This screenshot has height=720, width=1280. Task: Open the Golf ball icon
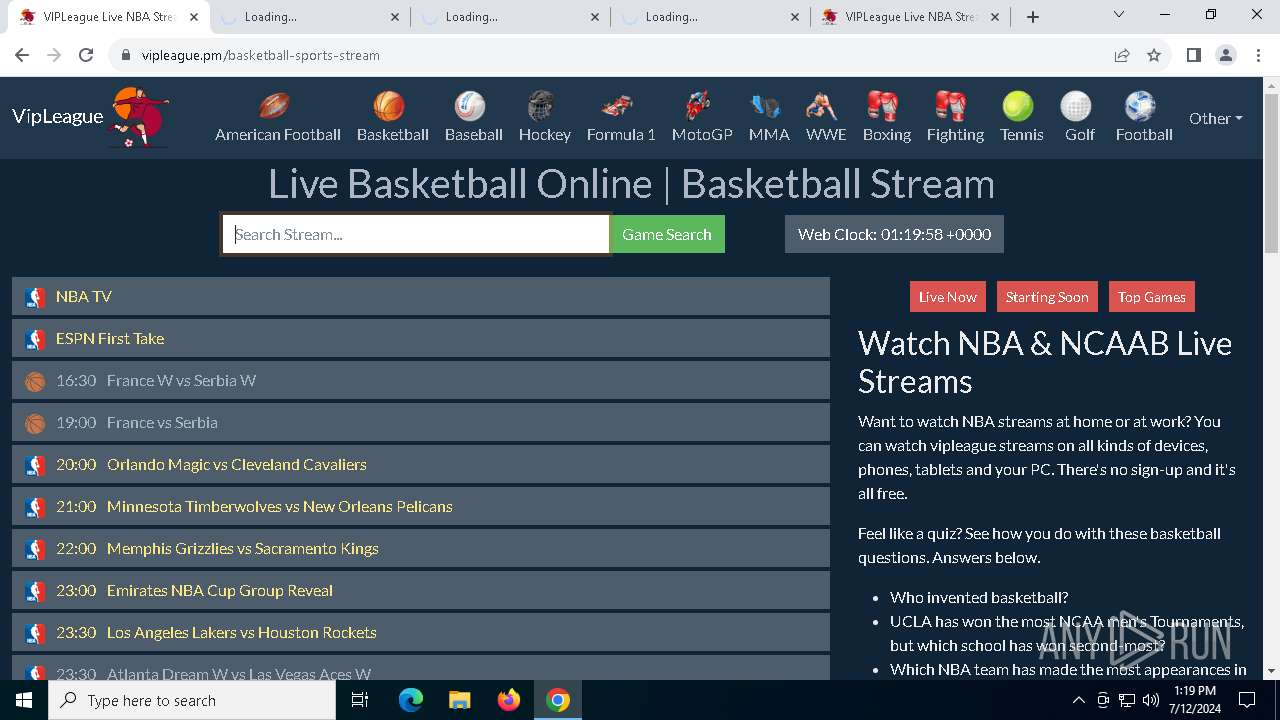[1076, 105]
